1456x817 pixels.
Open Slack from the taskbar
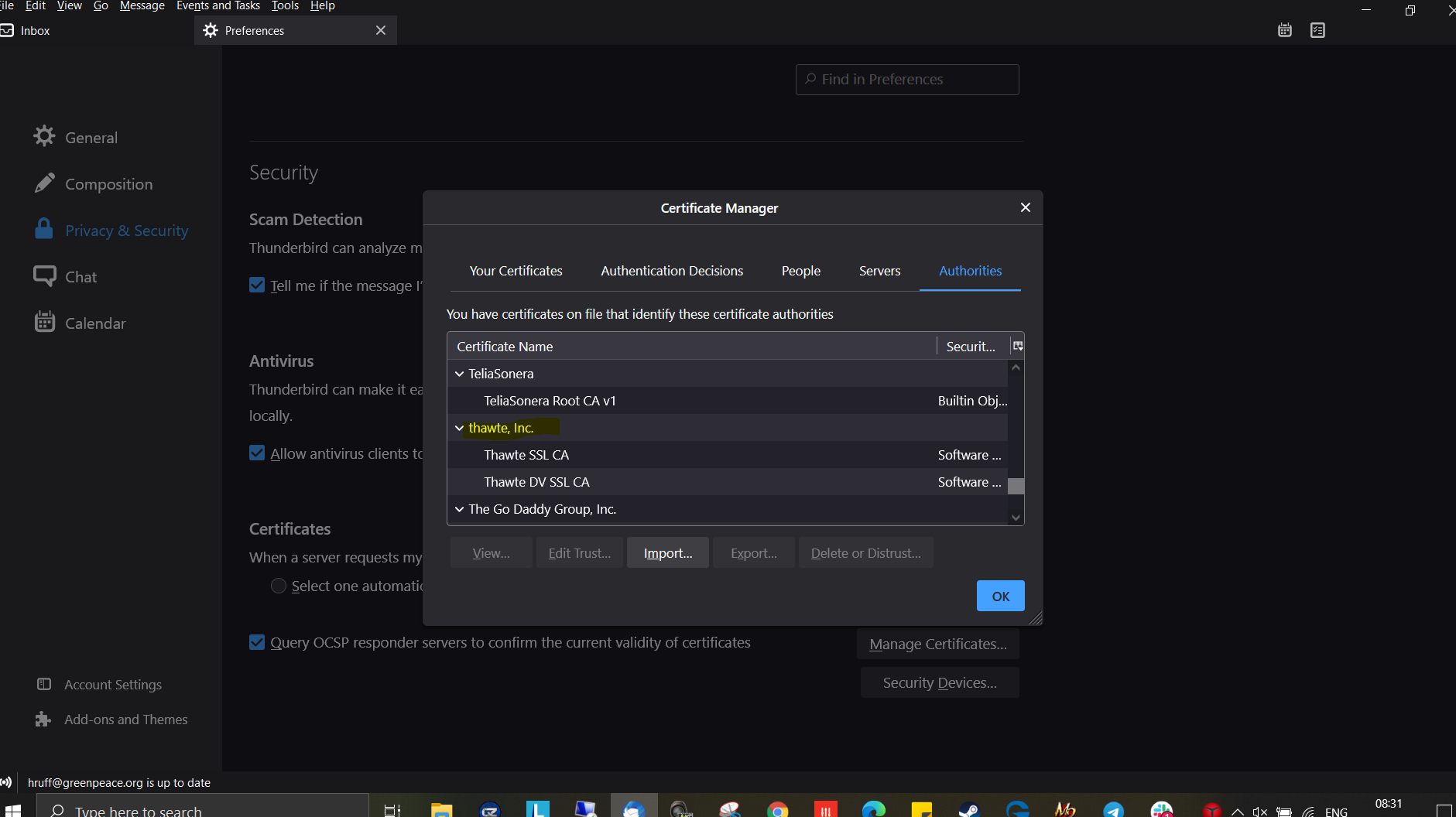1161,809
